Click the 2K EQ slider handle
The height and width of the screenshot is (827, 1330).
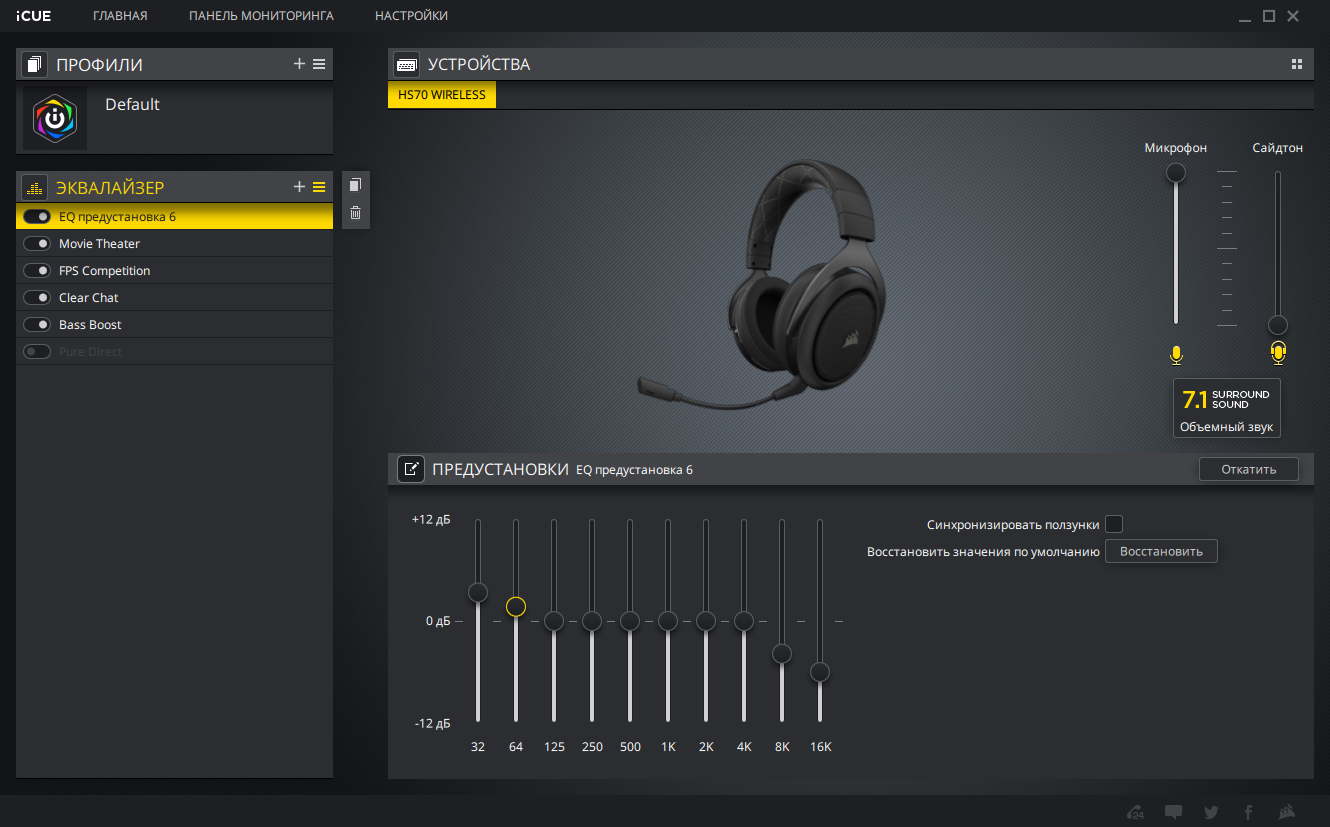coord(706,621)
